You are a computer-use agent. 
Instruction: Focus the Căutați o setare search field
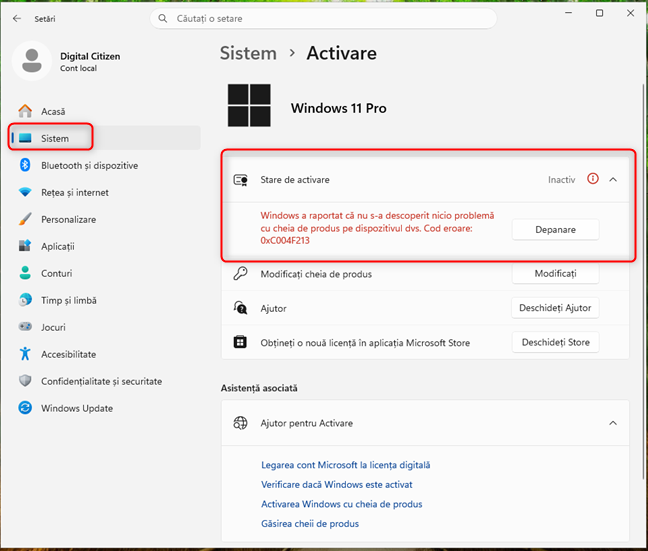323,19
